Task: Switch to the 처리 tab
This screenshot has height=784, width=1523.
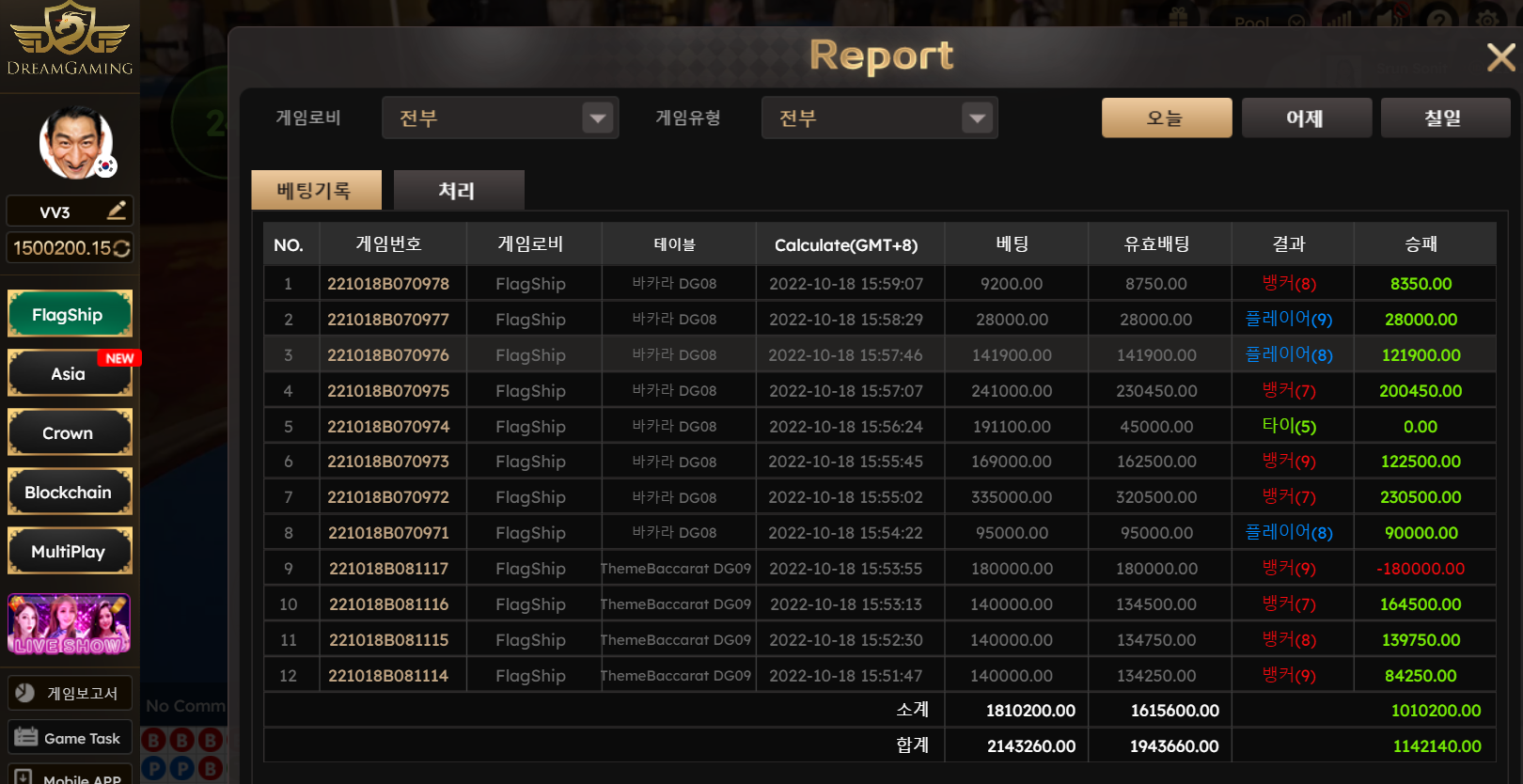Action: tap(458, 191)
